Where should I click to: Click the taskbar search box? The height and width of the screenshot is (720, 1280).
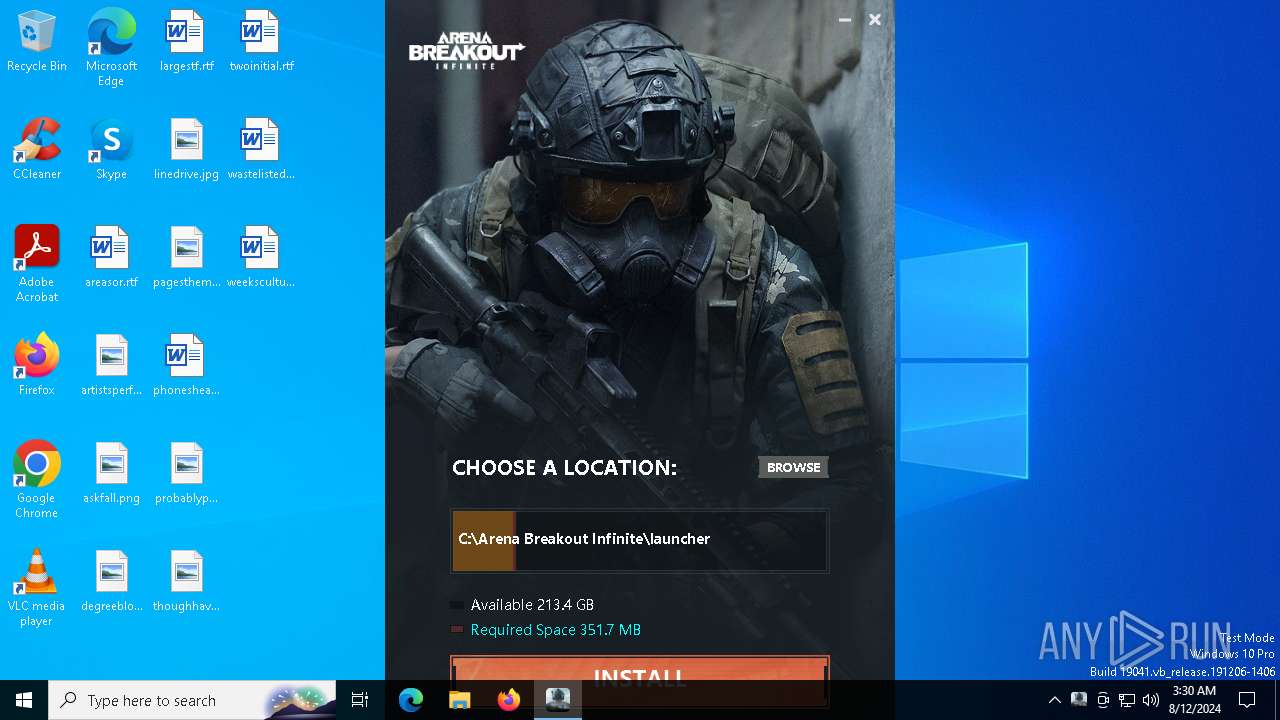pyautogui.click(x=192, y=700)
